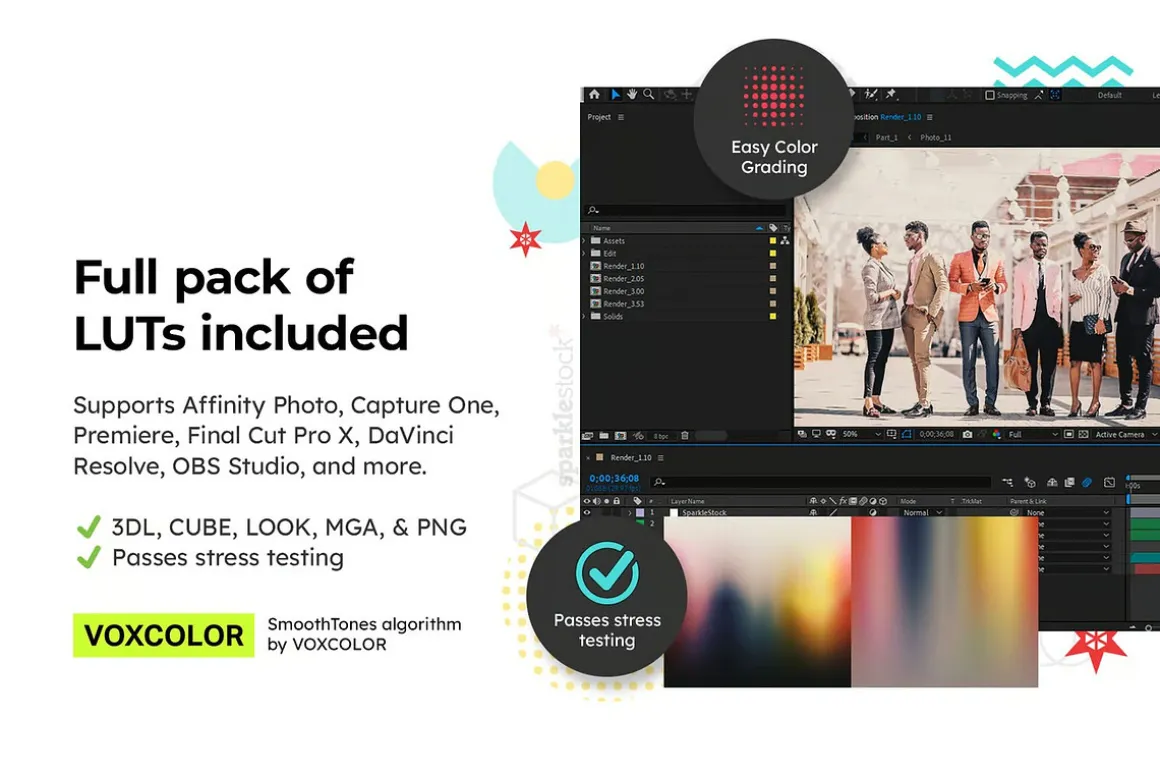Open the Show Channel RGB icon
Screen dimensions: 1160x774
(x=997, y=434)
